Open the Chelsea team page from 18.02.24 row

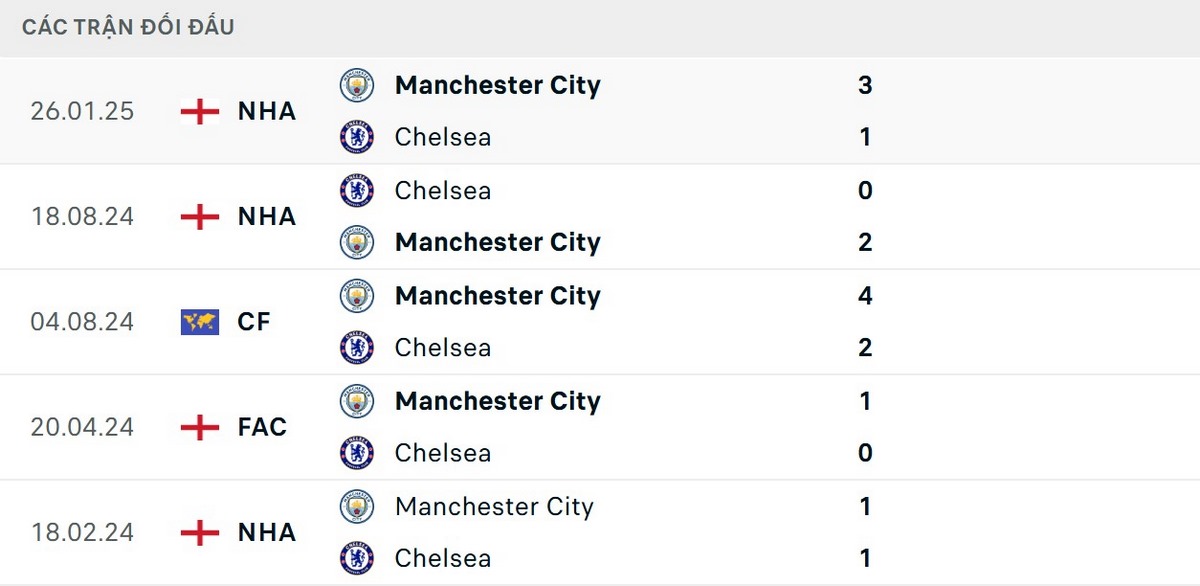point(442,558)
